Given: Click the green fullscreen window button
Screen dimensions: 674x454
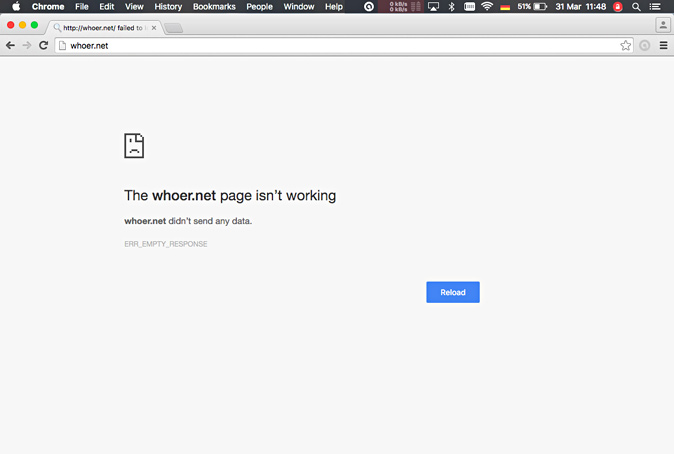Looking at the screenshot, I should tap(34, 25).
